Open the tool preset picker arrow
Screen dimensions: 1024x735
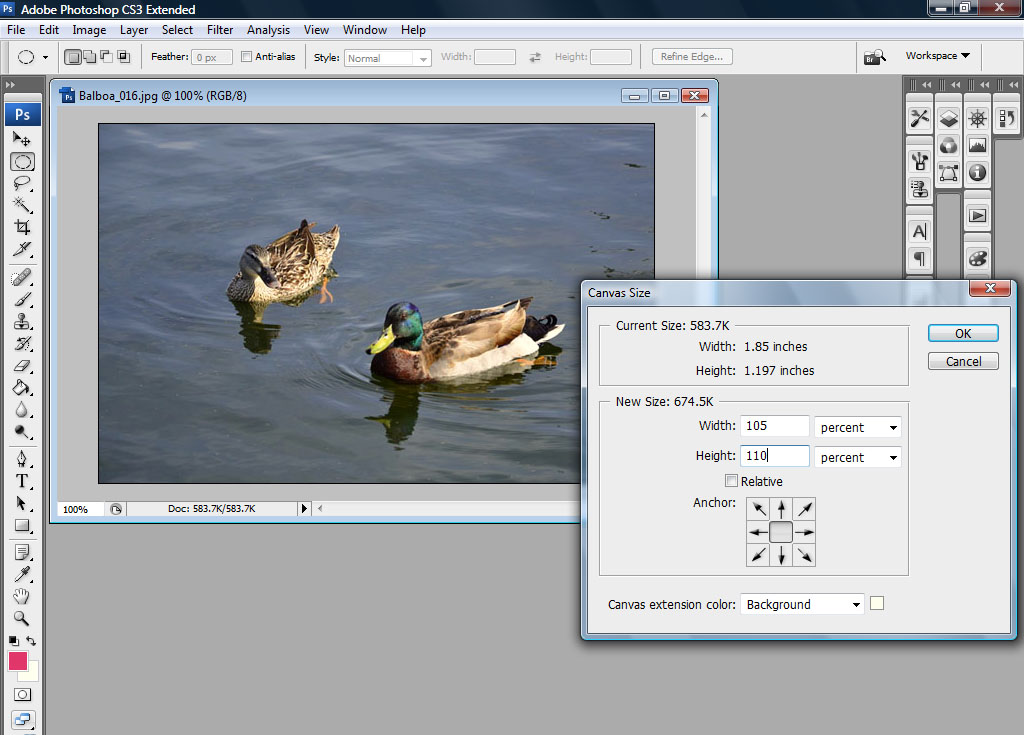(x=45, y=57)
